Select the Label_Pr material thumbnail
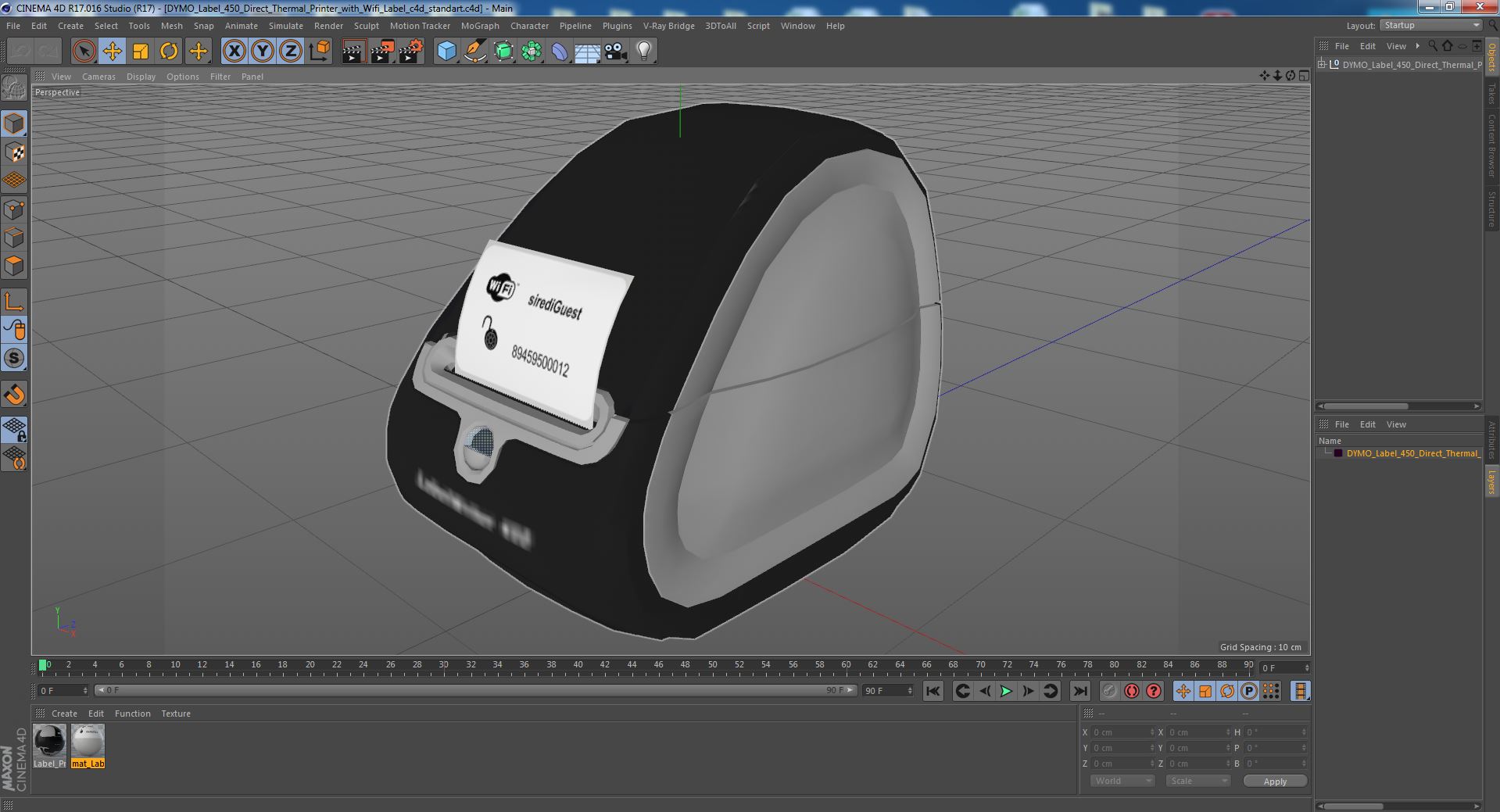 coord(49,746)
